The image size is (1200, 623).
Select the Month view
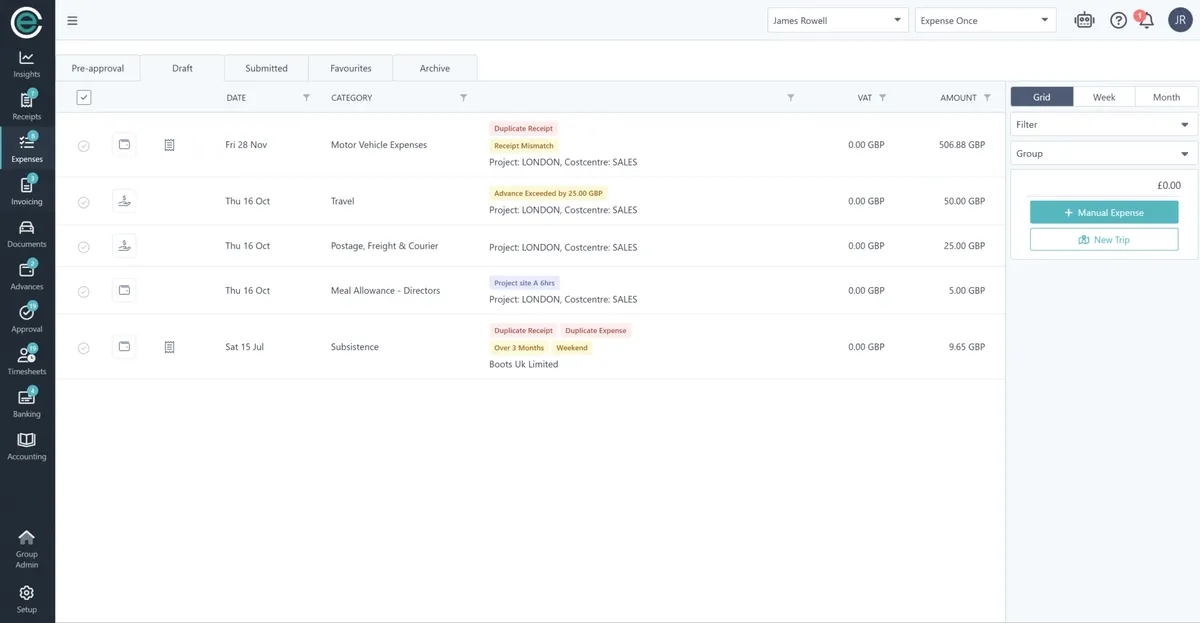pyautogui.click(x=1166, y=97)
